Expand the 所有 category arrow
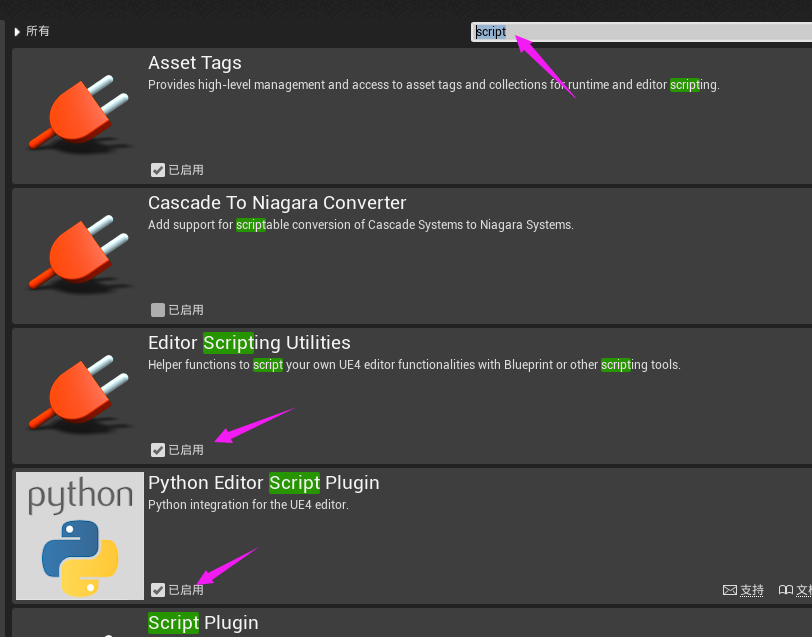 pos(17,32)
